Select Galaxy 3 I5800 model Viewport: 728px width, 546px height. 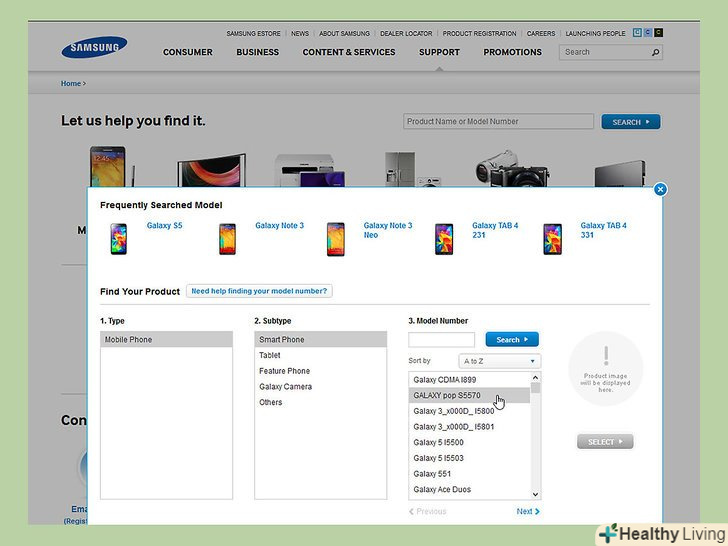point(469,411)
